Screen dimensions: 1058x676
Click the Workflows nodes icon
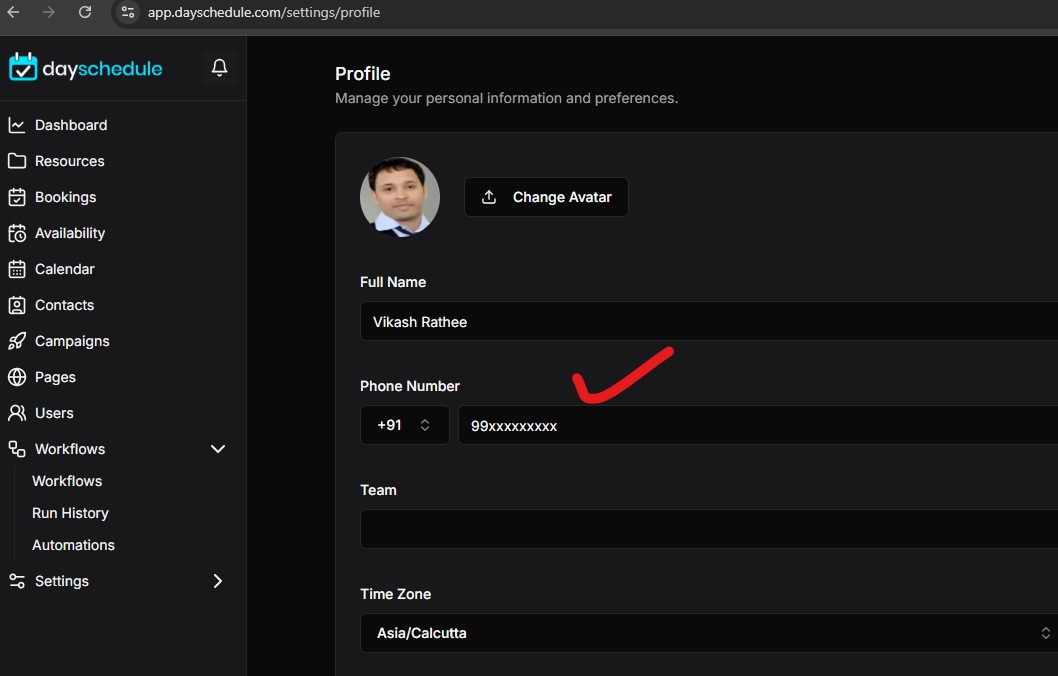[x=17, y=449]
